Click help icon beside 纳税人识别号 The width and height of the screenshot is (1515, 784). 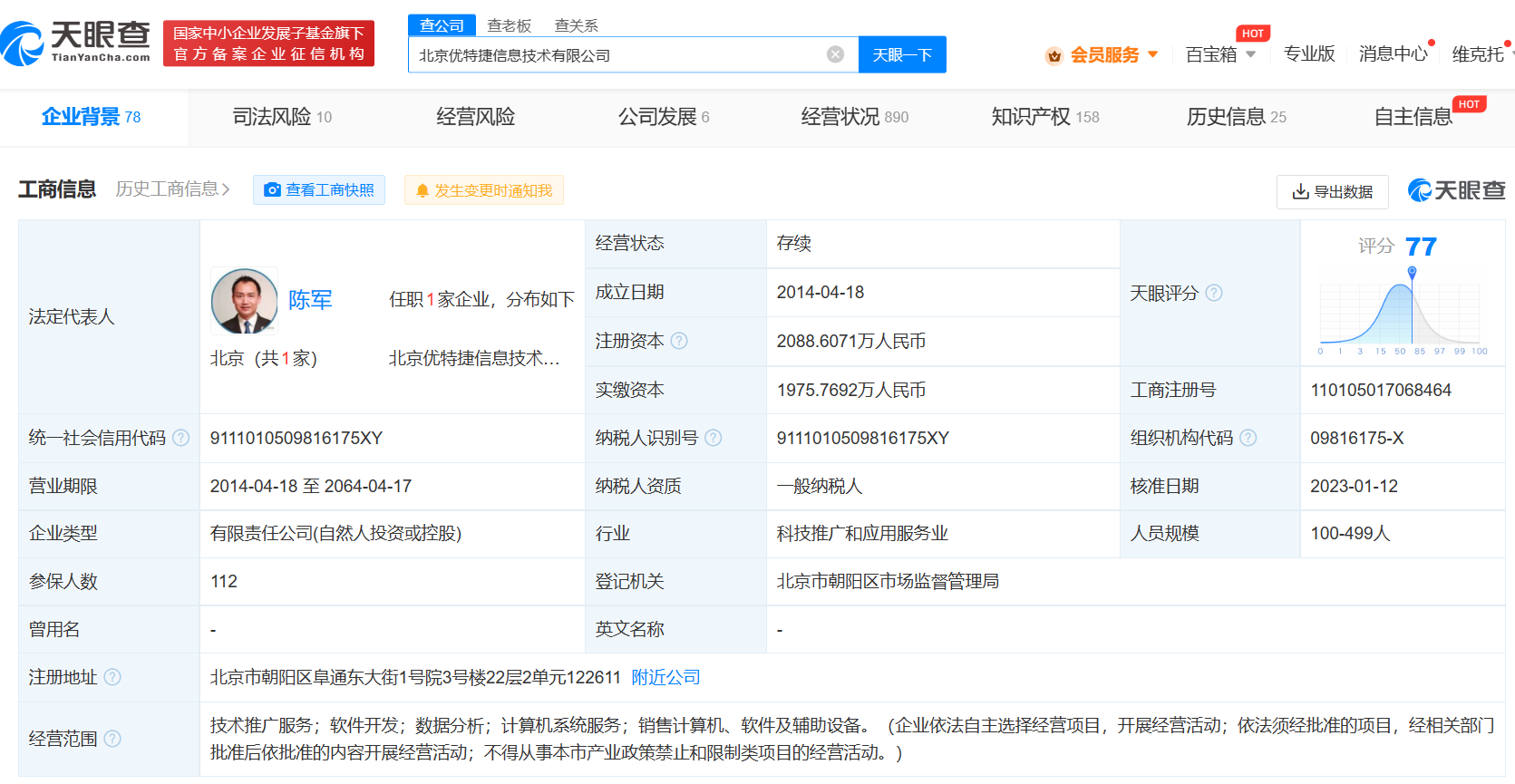coord(714,438)
